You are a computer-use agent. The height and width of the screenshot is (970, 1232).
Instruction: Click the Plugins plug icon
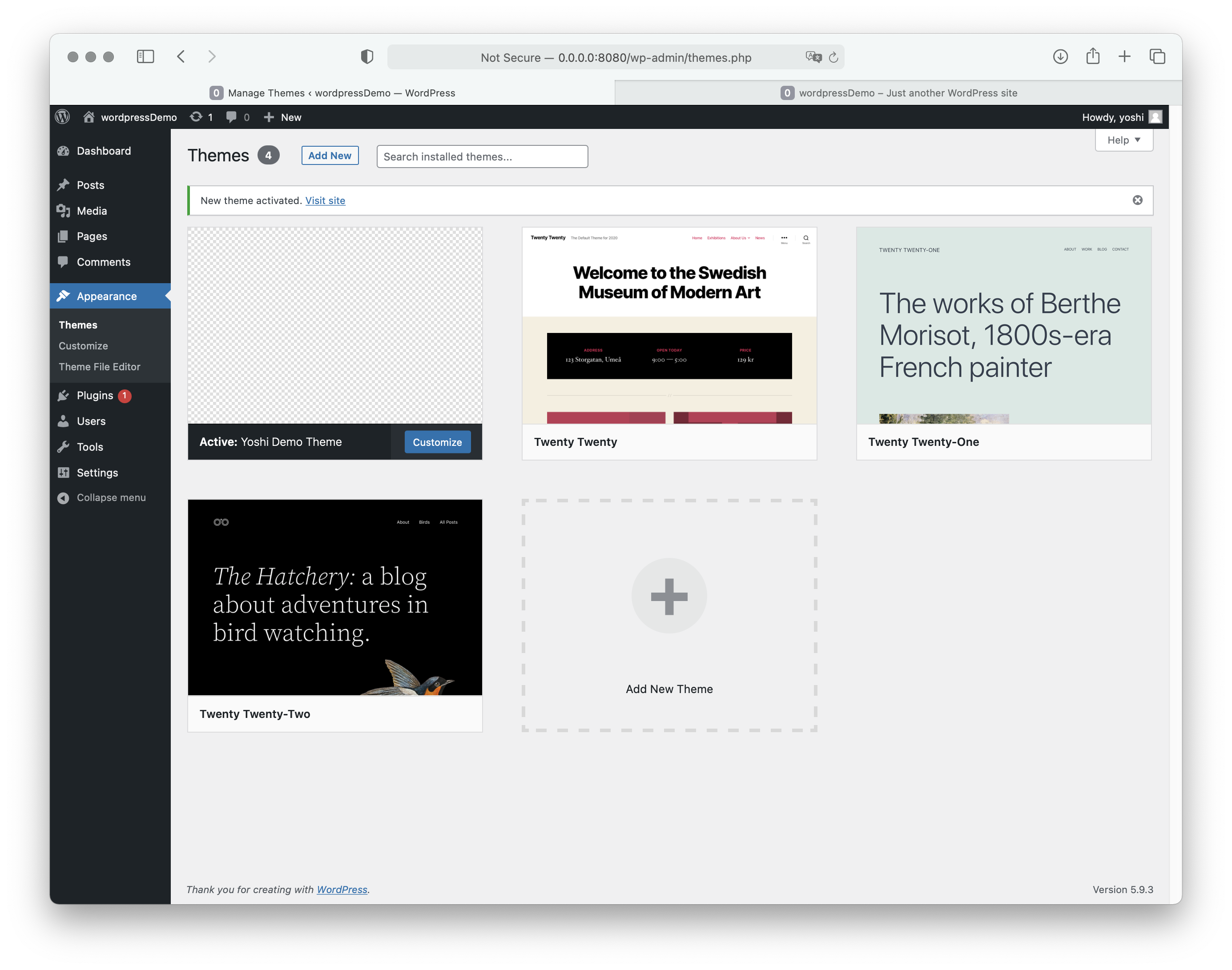click(x=63, y=395)
